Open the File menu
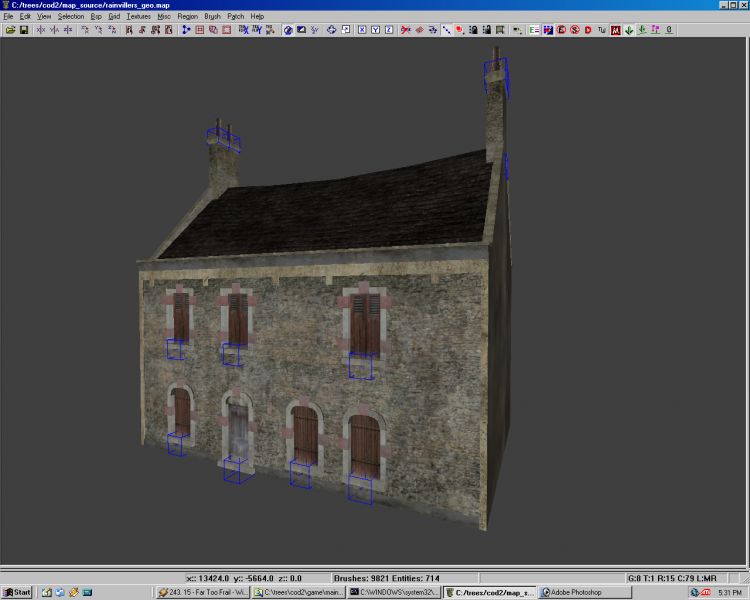 tap(8, 16)
